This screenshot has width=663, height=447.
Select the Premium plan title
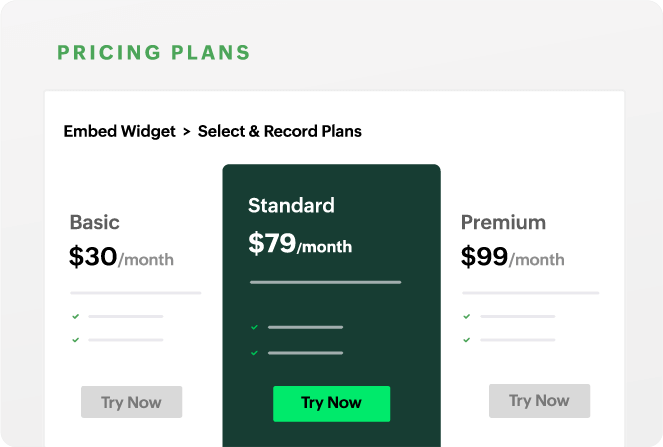[503, 222]
